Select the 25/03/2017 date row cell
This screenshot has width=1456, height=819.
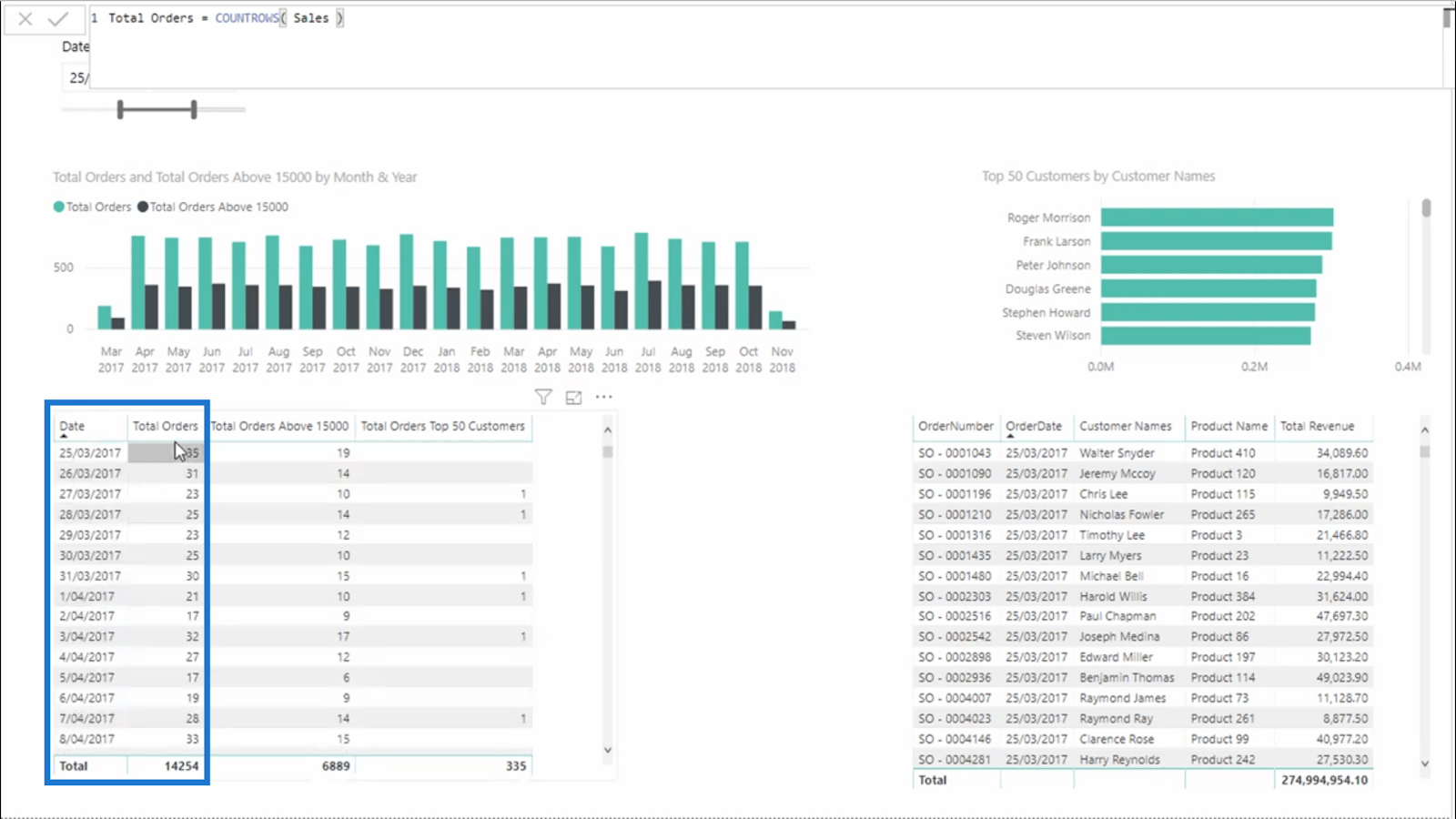[x=90, y=452]
